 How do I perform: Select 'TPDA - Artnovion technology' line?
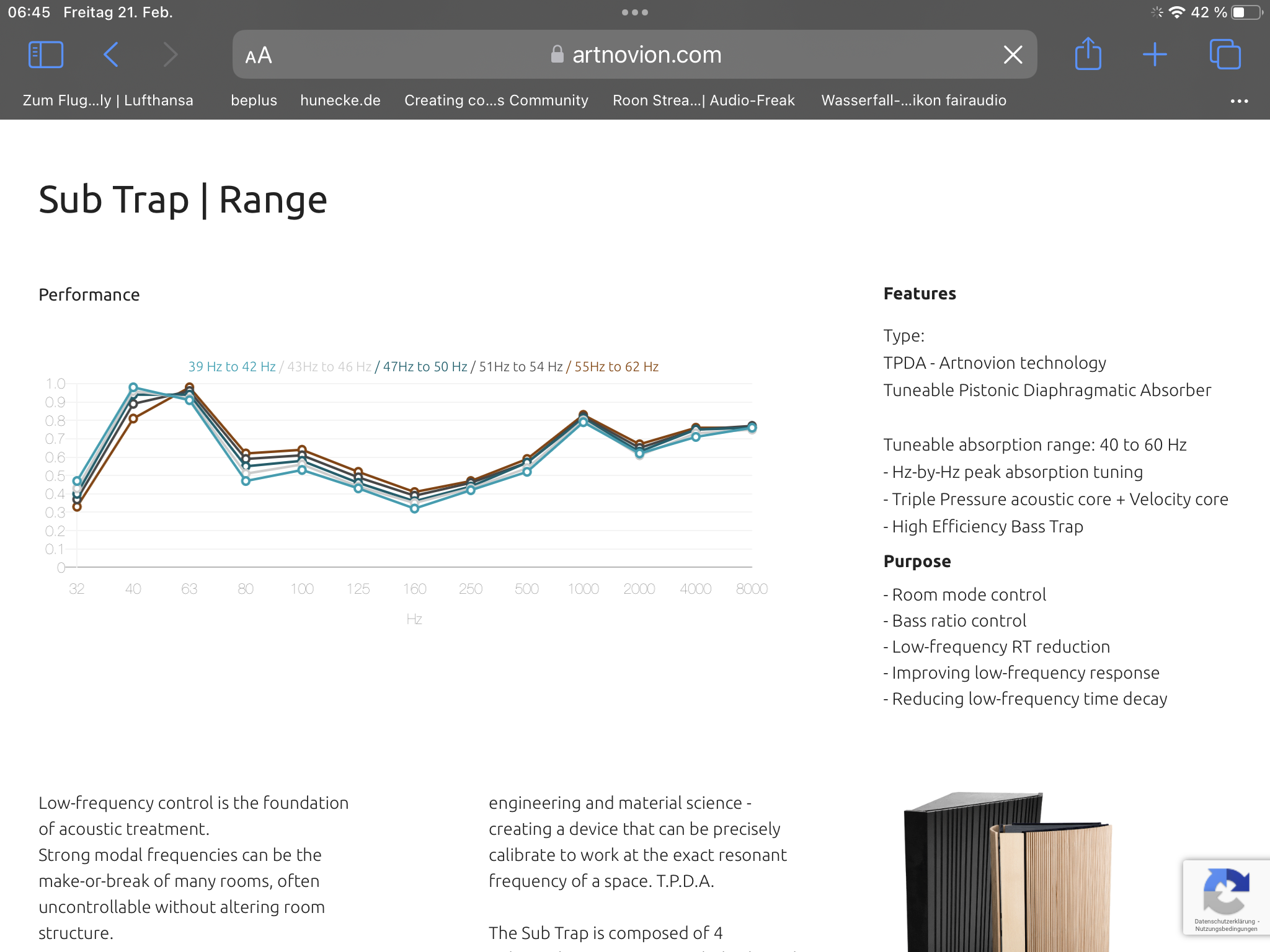point(995,363)
